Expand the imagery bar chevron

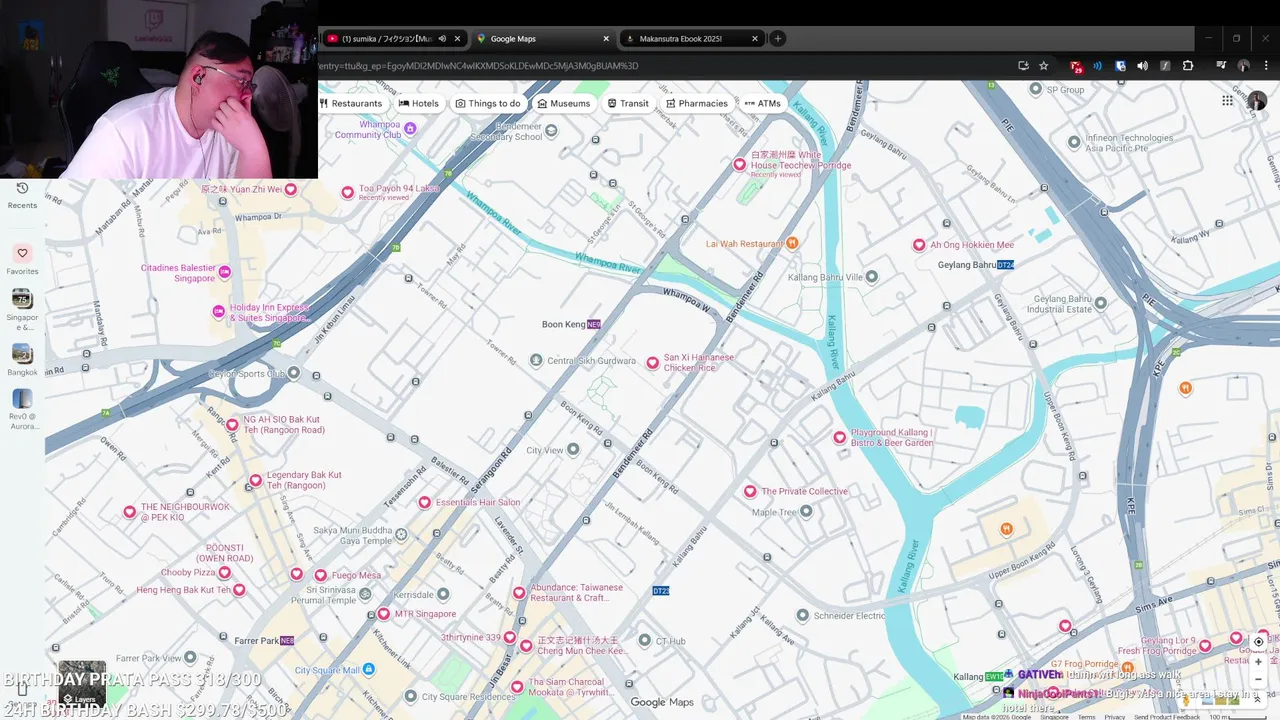tap(1258, 700)
